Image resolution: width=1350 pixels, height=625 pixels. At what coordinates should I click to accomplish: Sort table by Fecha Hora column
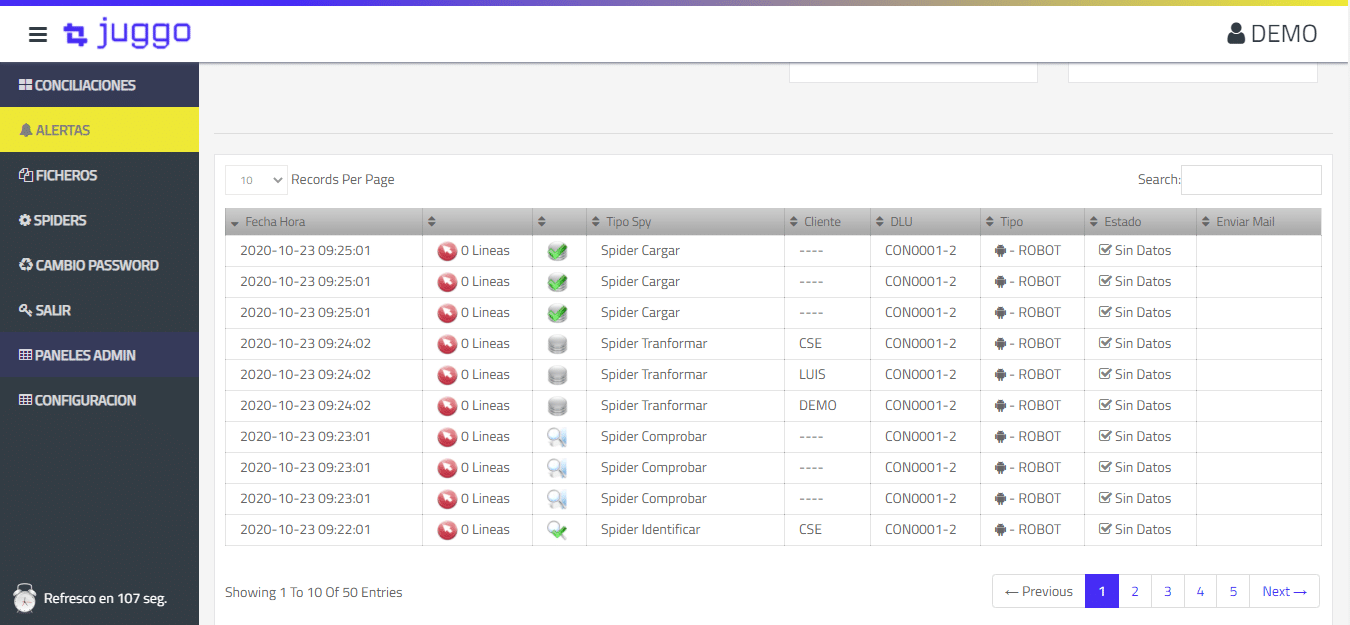pos(323,222)
